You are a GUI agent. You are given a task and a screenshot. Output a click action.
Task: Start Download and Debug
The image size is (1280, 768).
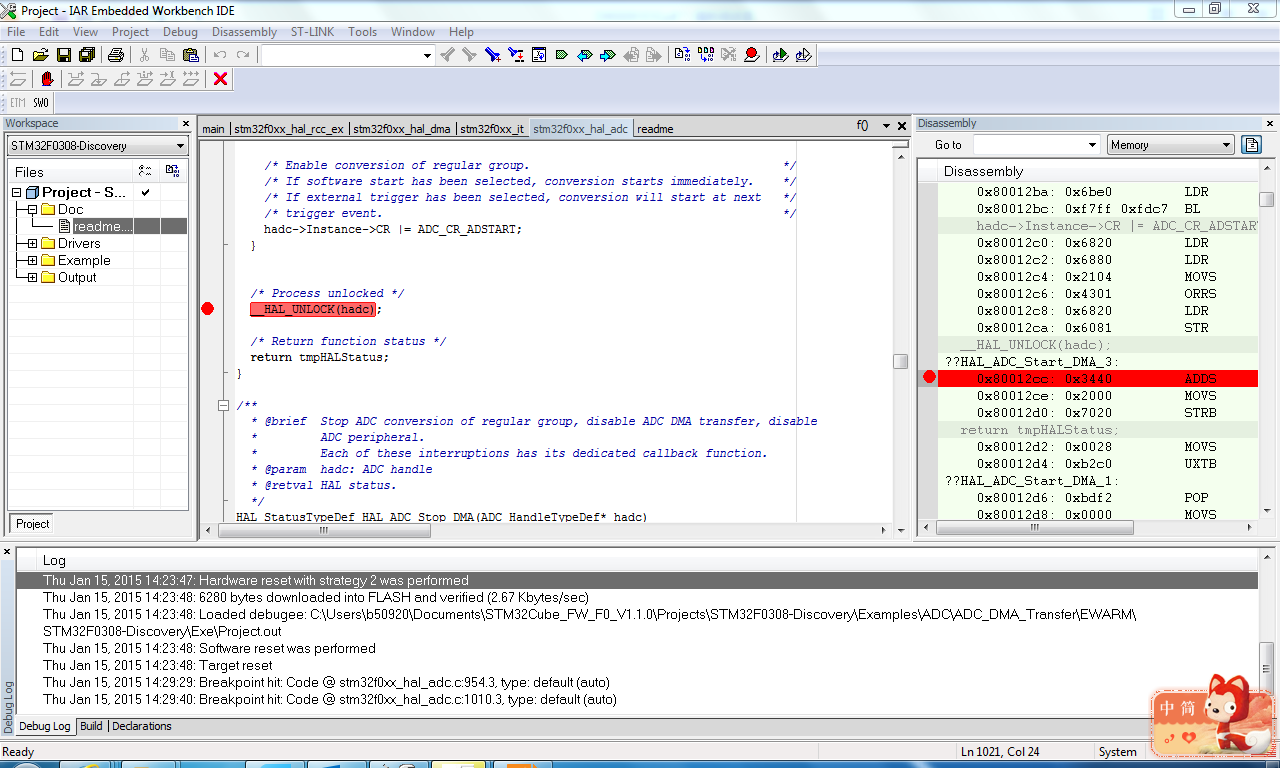tap(780, 55)
